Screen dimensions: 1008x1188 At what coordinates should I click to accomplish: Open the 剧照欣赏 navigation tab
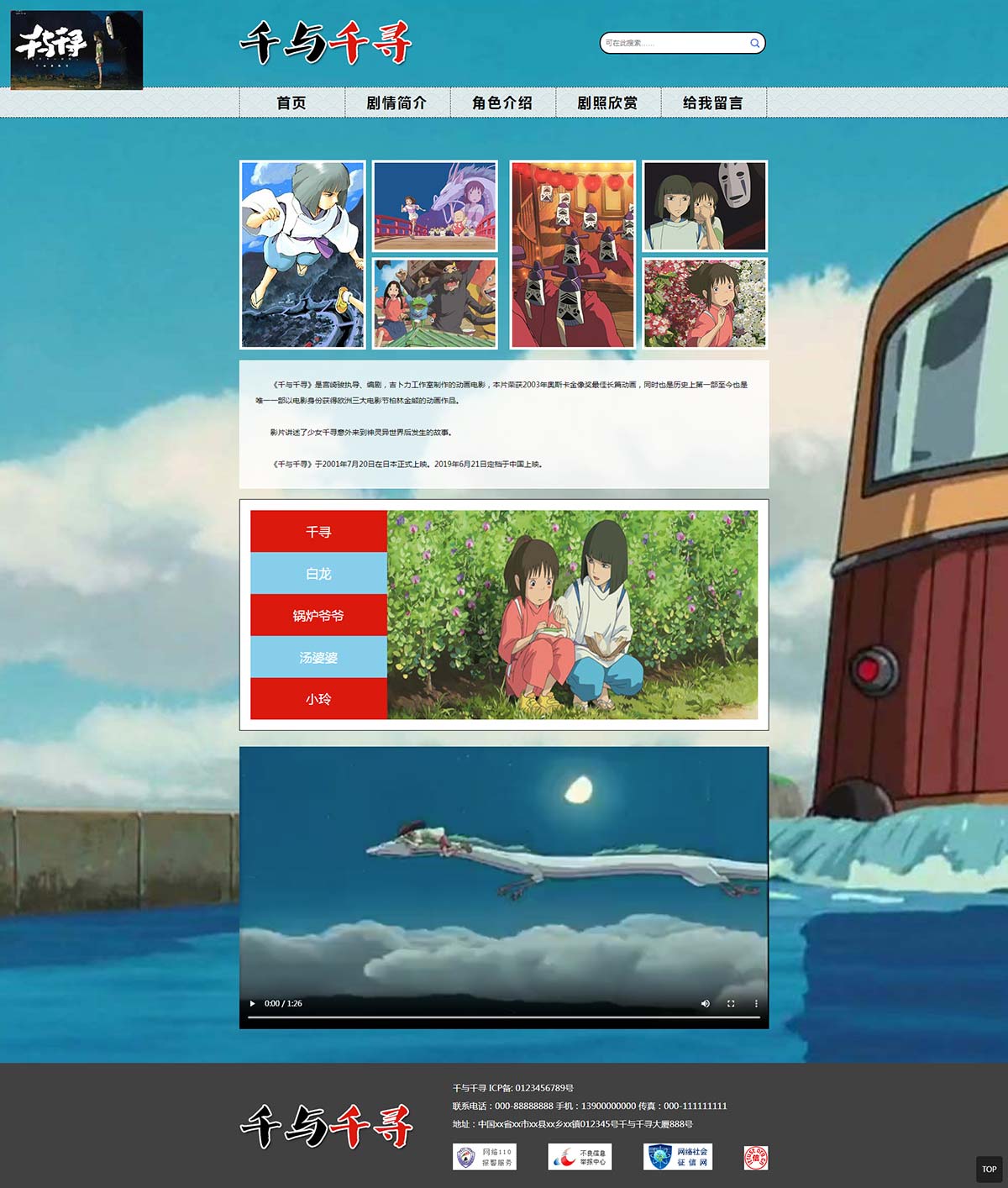[607, 103]
